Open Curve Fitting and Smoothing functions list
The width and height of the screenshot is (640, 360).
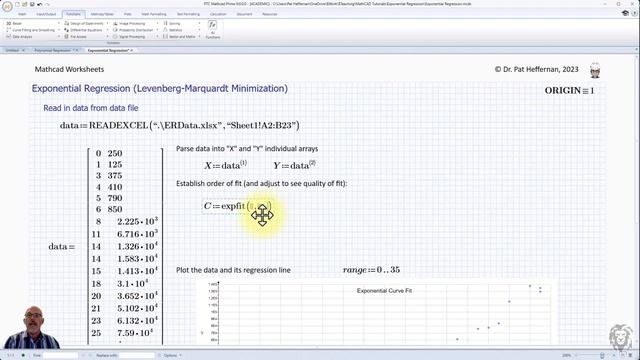tap(32, 30)
